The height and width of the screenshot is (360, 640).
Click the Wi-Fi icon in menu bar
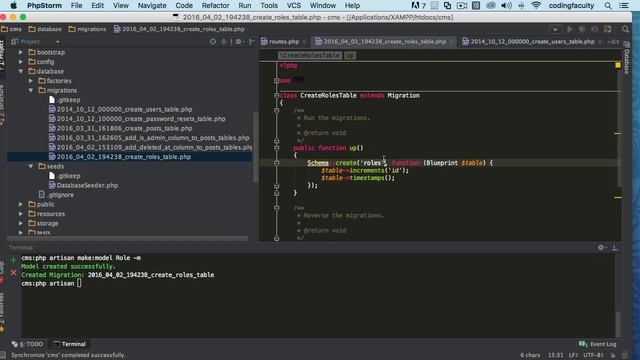click(536, 5)
